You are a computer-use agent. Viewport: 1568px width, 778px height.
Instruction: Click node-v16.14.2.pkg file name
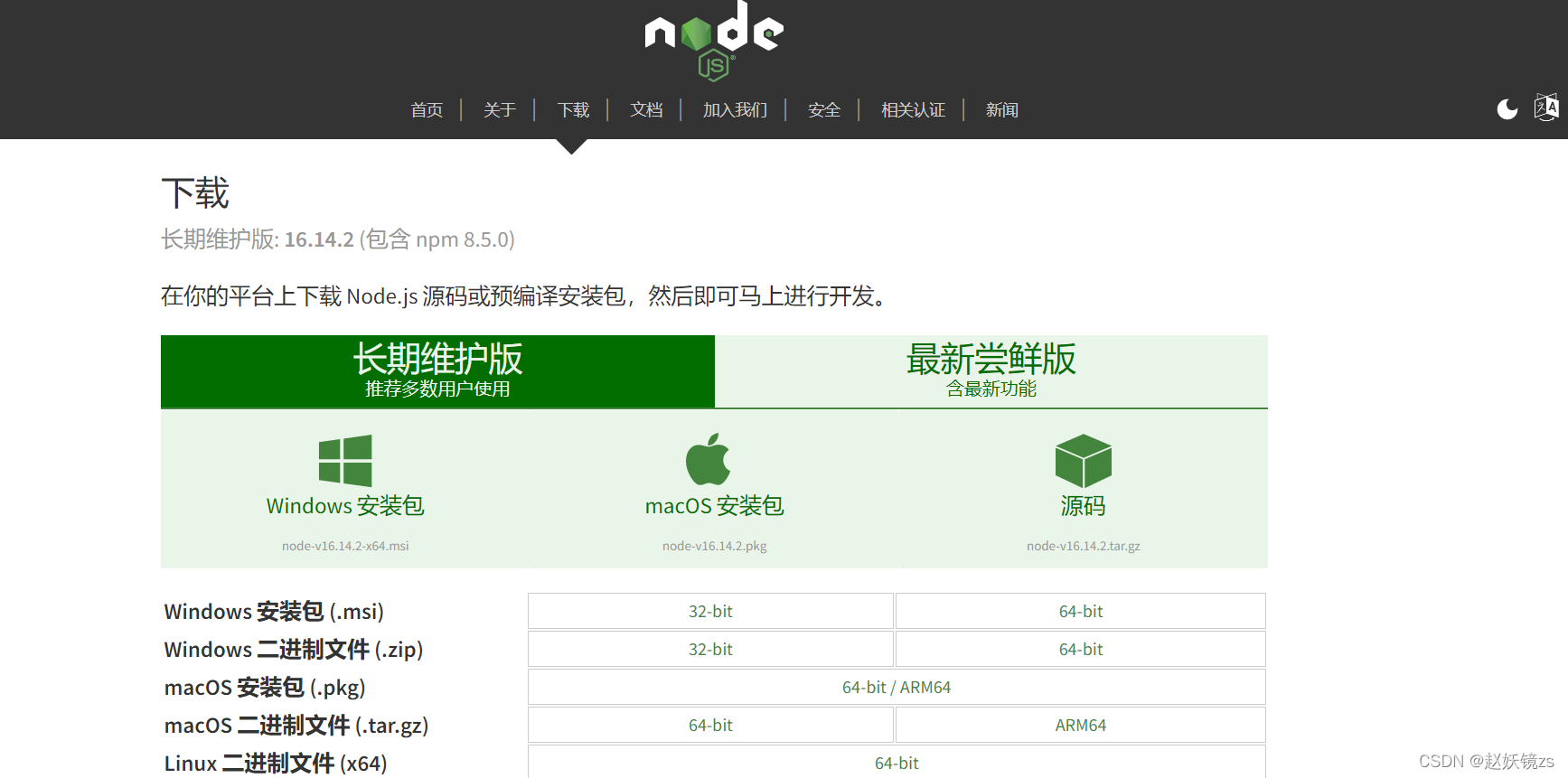(714, 546)
